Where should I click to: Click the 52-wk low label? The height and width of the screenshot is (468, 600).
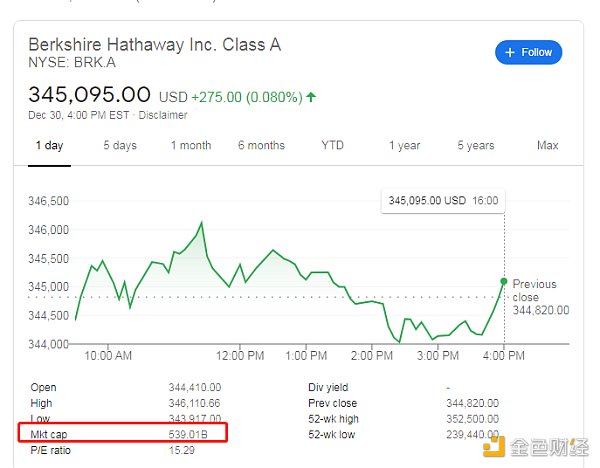point(331,434)
